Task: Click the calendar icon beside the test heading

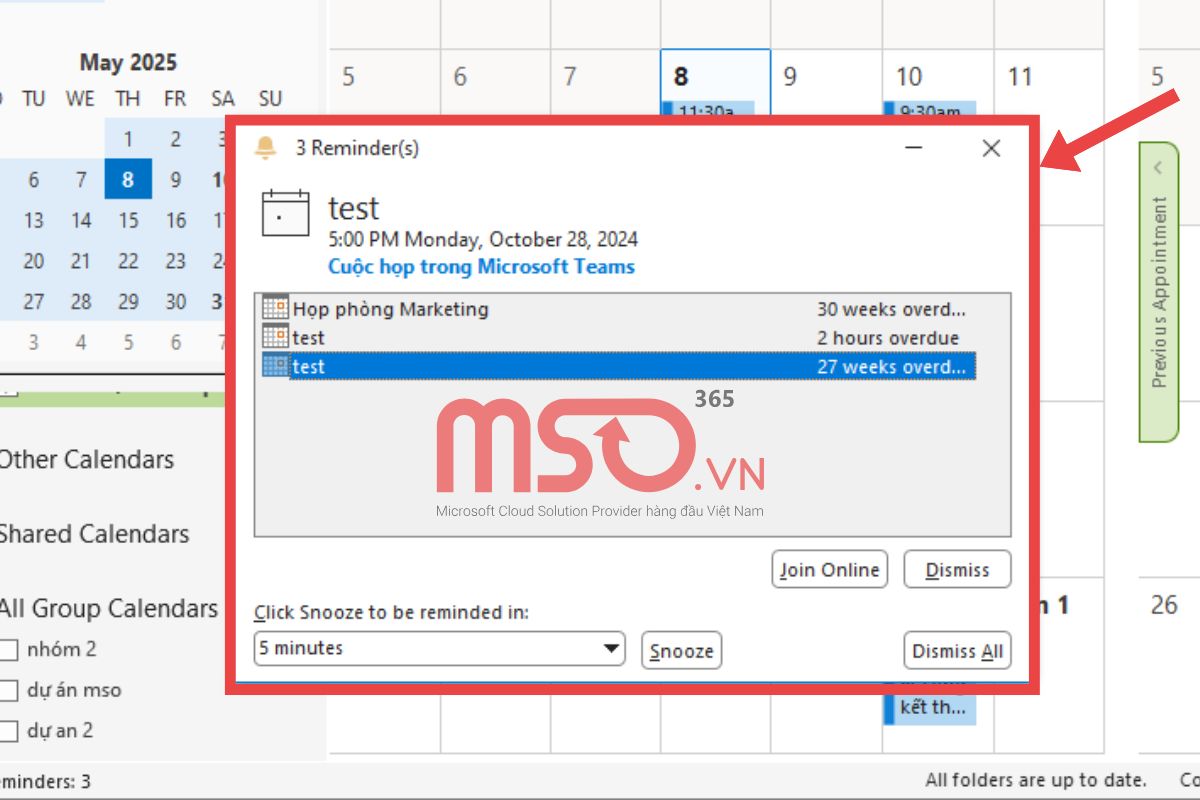Action: (x=285, y=213)
